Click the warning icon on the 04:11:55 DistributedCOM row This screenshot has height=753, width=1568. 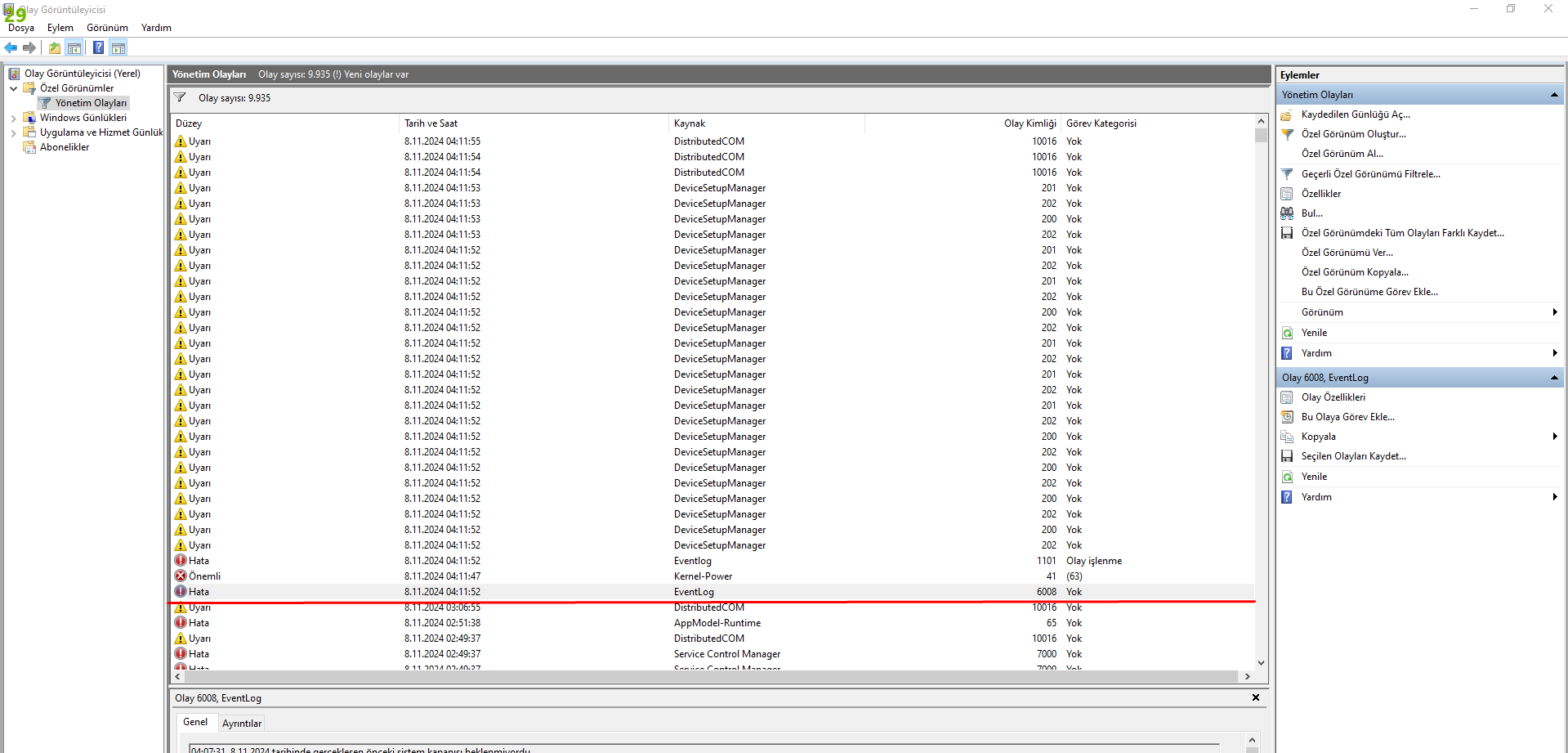click(x=181, y=141)
